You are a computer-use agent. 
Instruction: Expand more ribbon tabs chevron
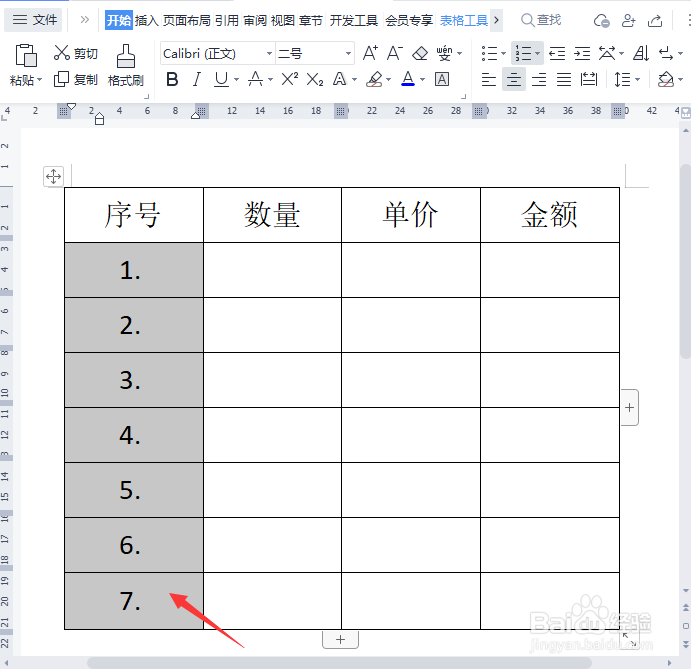(496, 20)
